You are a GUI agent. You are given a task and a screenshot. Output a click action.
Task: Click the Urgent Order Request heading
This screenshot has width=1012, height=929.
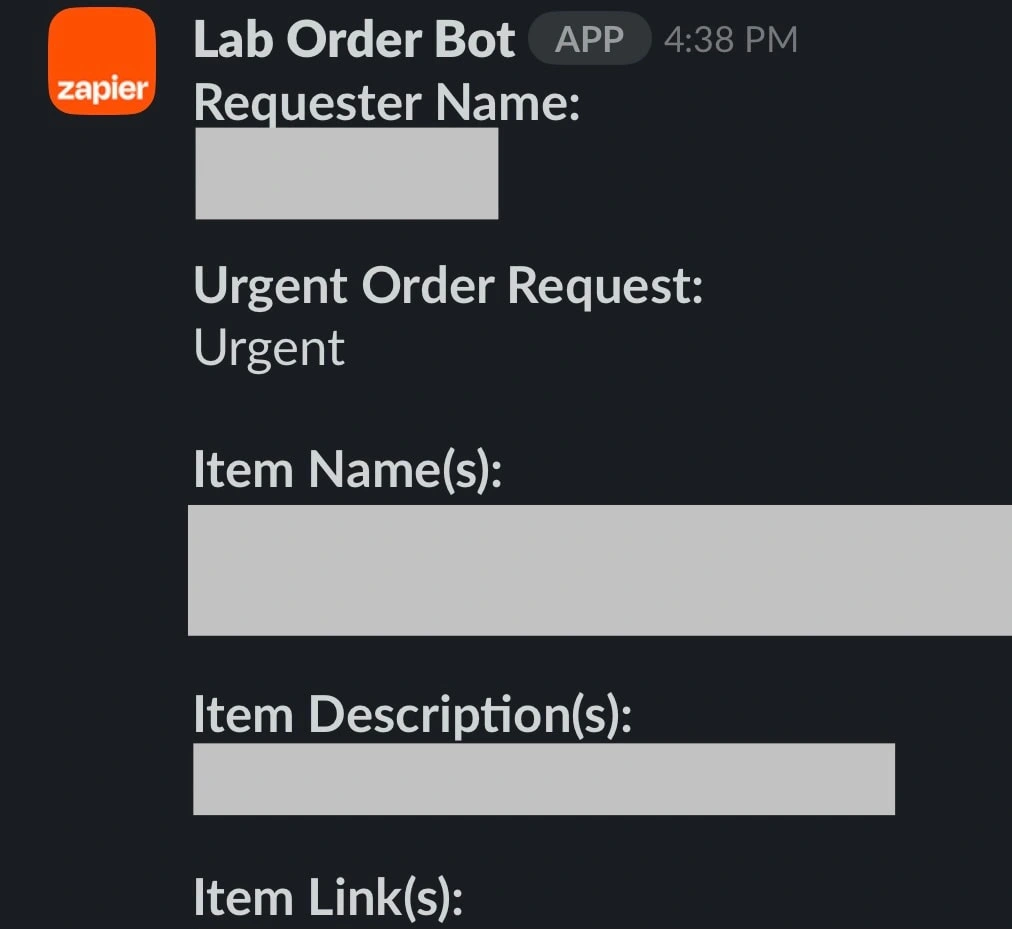[x=448, y=286]
